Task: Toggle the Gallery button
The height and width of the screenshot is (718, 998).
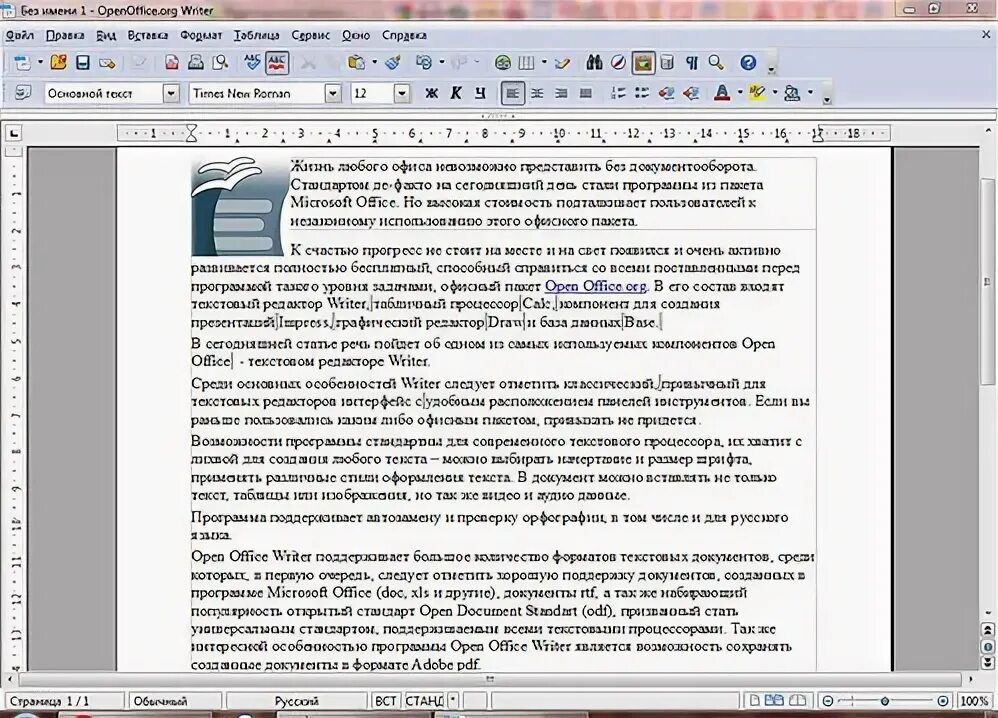Action: point(643,62)
